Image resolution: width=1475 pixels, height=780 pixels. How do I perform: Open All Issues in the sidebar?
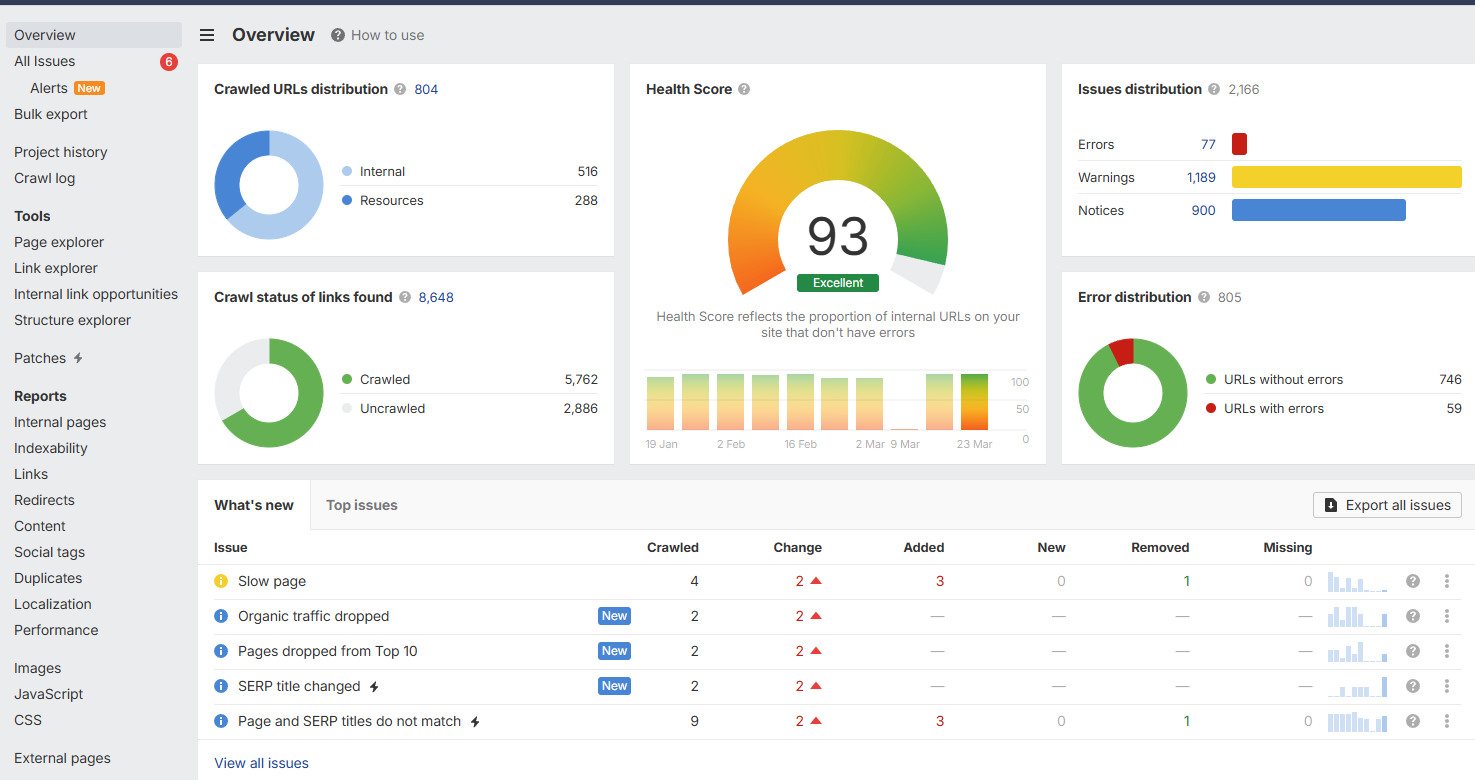[45, 61]
